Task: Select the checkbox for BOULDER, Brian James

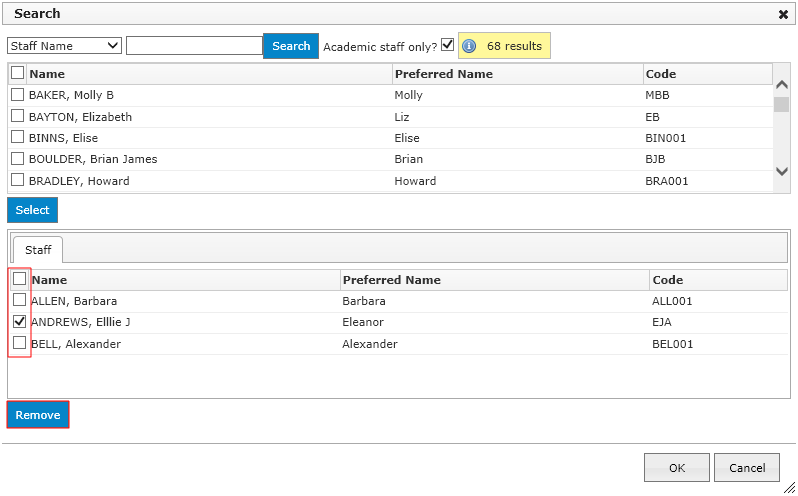Action: 17,159
